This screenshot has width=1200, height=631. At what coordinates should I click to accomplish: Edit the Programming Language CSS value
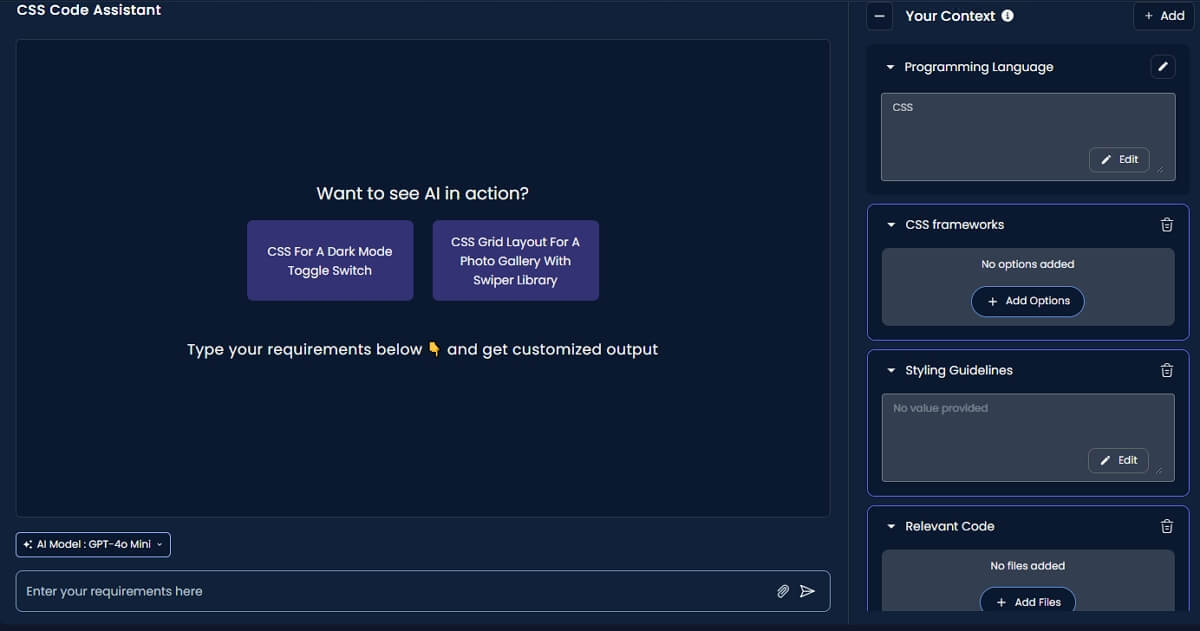1119,159
